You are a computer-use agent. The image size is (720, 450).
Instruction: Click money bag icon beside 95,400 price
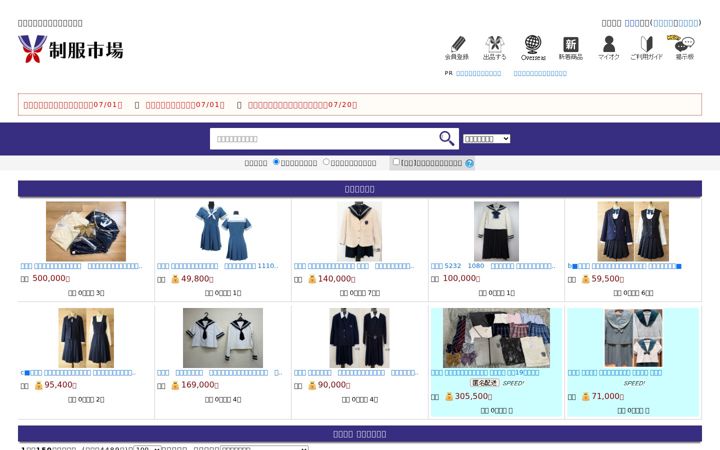(39, 385)
